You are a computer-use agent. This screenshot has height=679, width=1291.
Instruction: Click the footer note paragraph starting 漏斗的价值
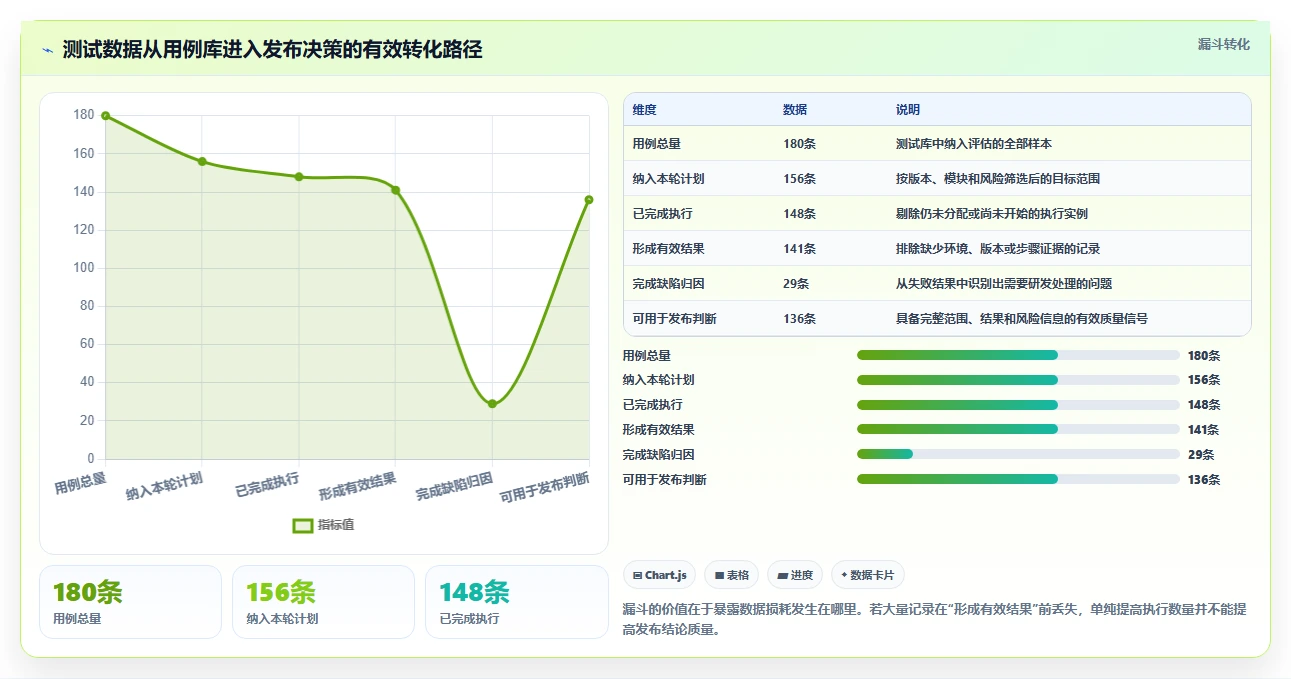pyautogui.click(x=934, y=619)
